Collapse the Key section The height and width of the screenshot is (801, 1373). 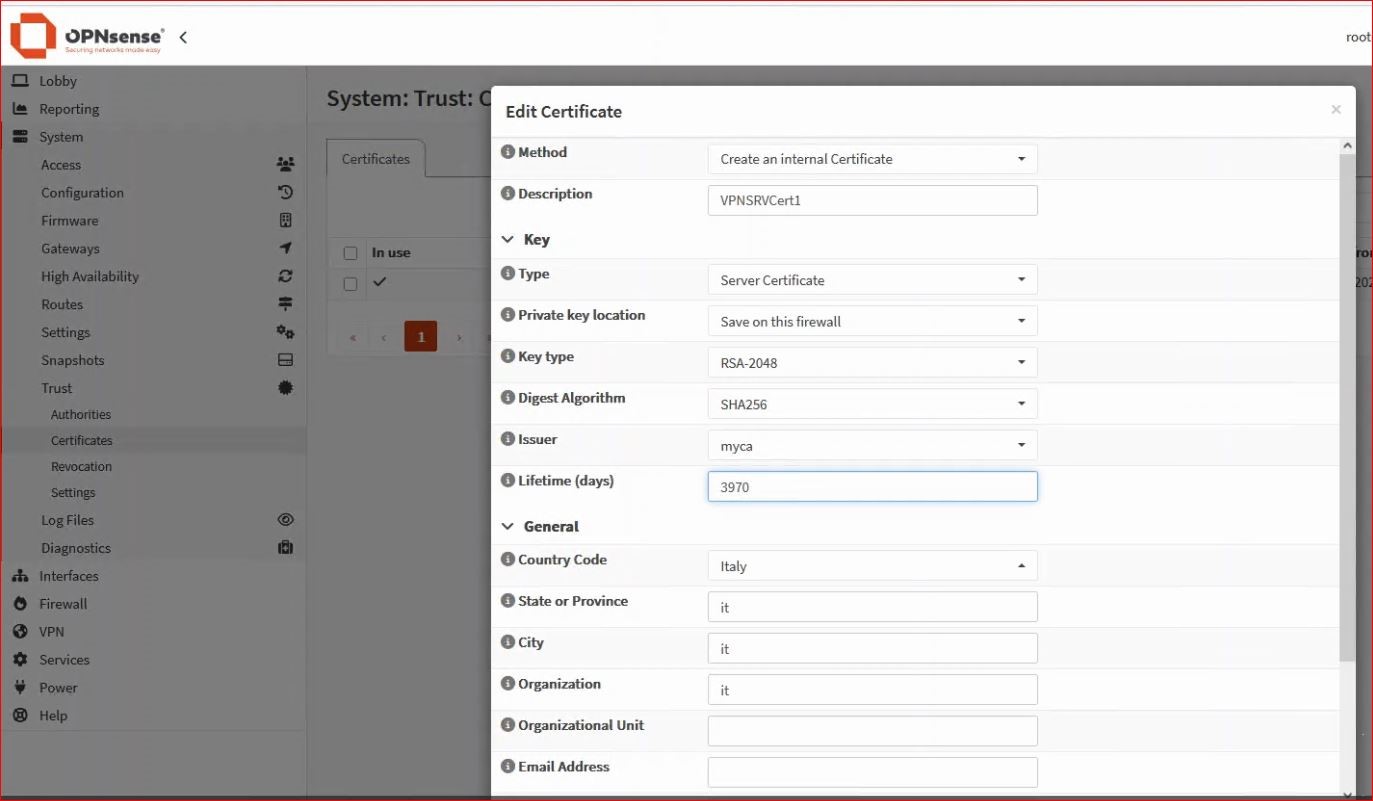point(509,240)
